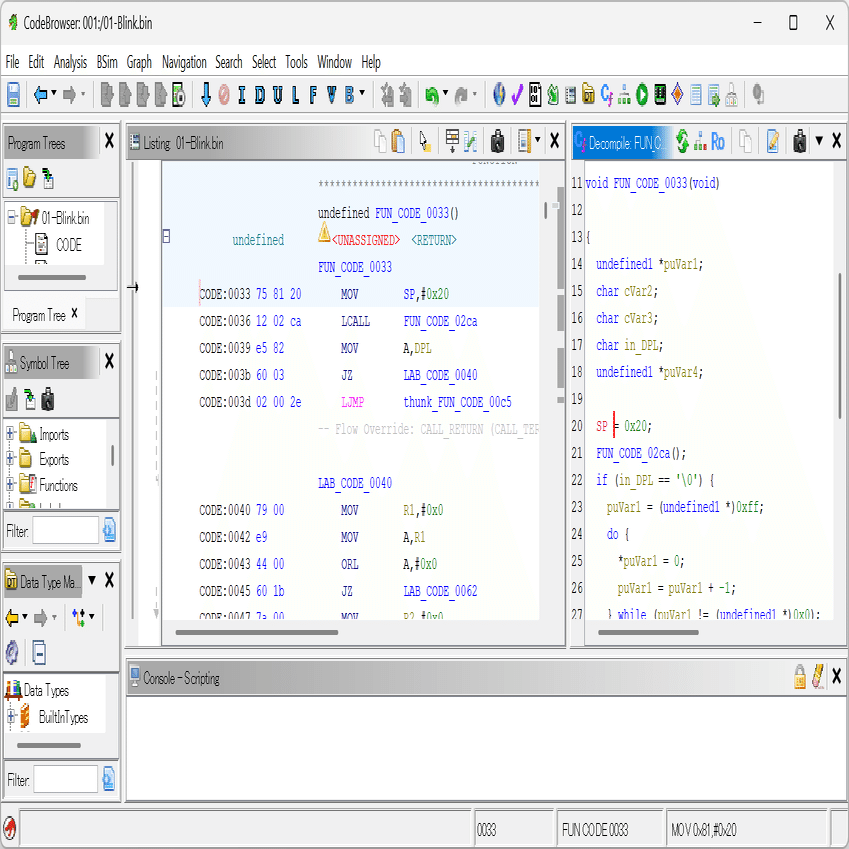This screenshot has width=849, height=849.
Task: Select the Program Tree tab
Action: point(39,315)
